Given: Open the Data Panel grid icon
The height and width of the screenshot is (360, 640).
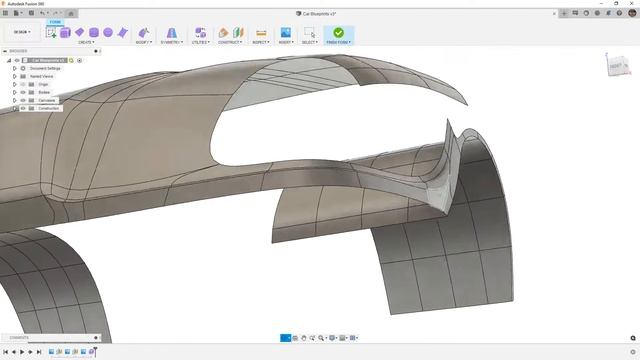Looking at the screenshot, I should (5, 13).
